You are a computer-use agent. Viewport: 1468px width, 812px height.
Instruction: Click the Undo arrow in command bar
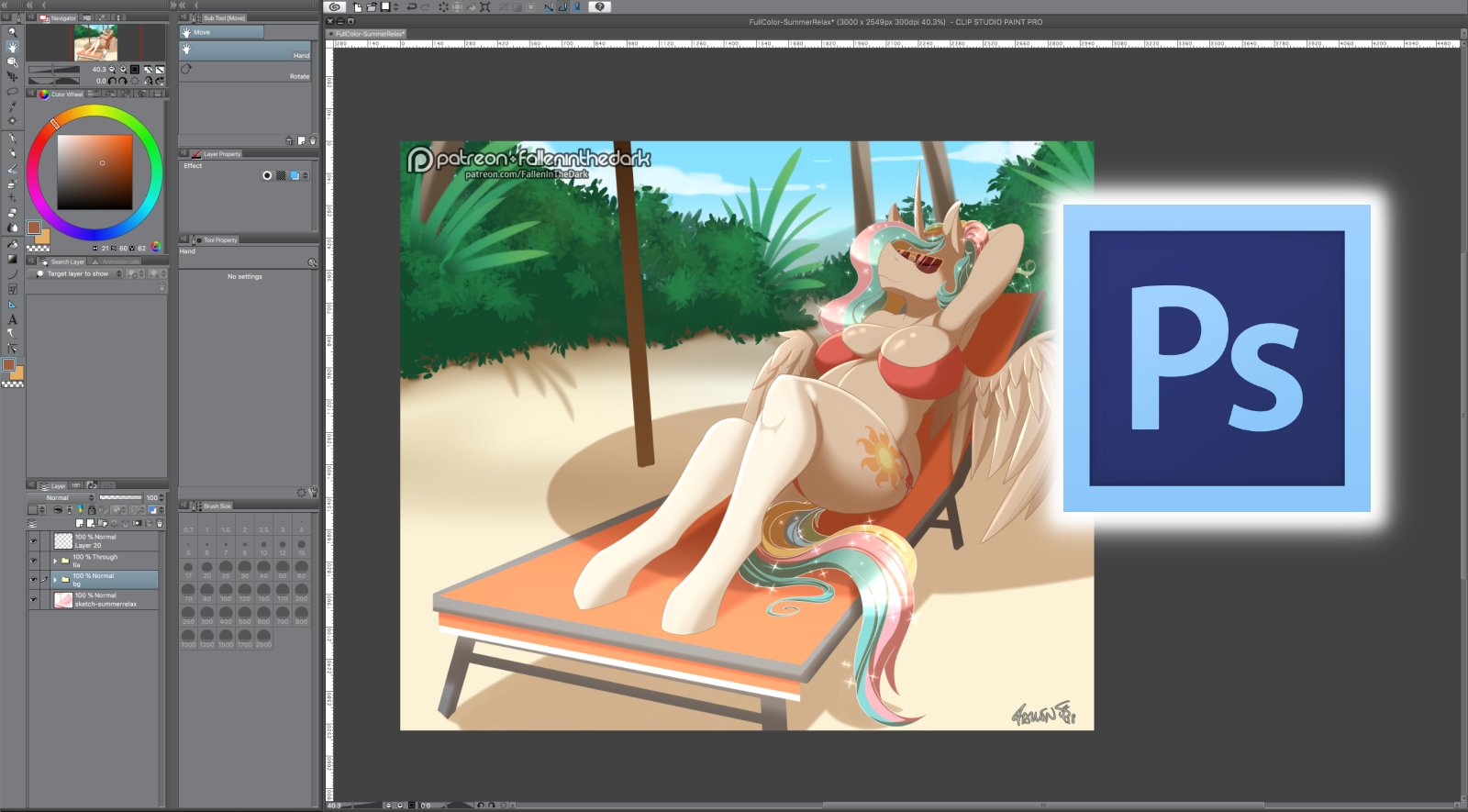[412, 6]
